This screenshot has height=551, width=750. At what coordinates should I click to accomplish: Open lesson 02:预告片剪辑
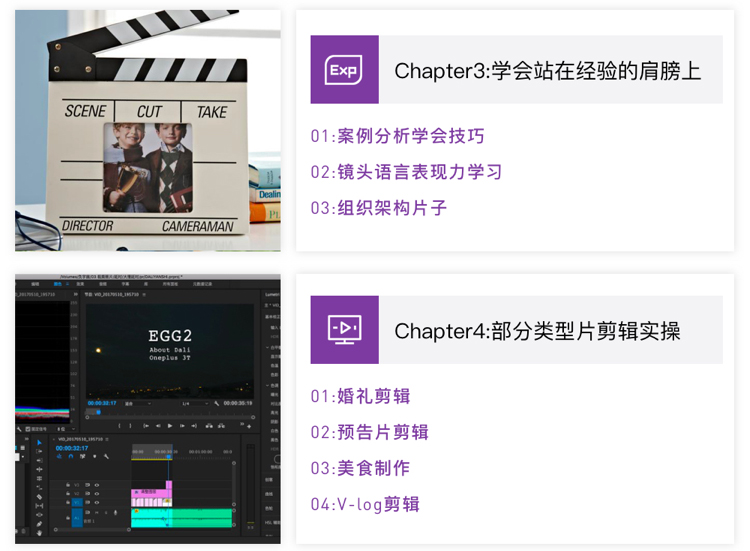coord(369,432)
